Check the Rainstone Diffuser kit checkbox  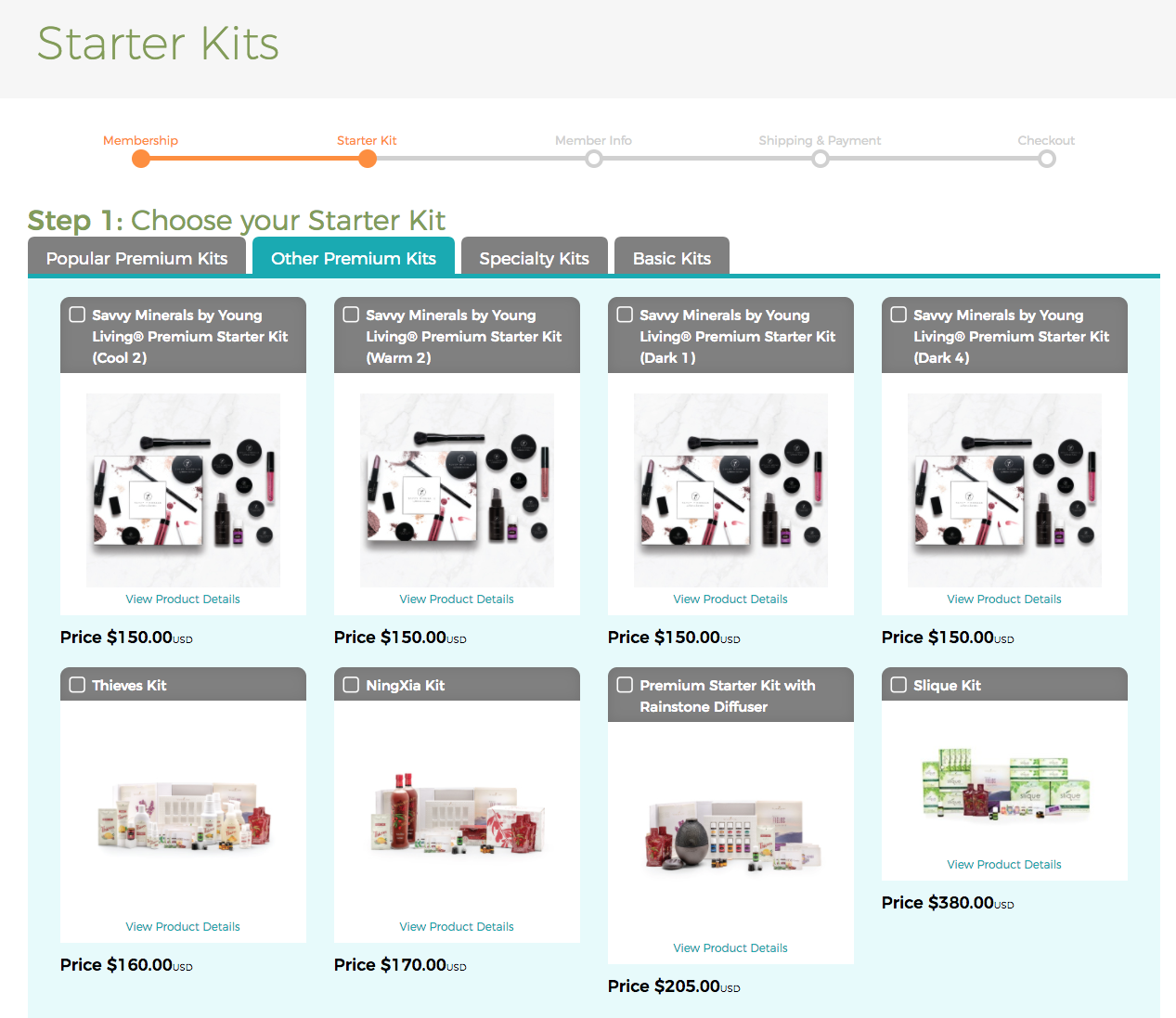pos(626,685)
